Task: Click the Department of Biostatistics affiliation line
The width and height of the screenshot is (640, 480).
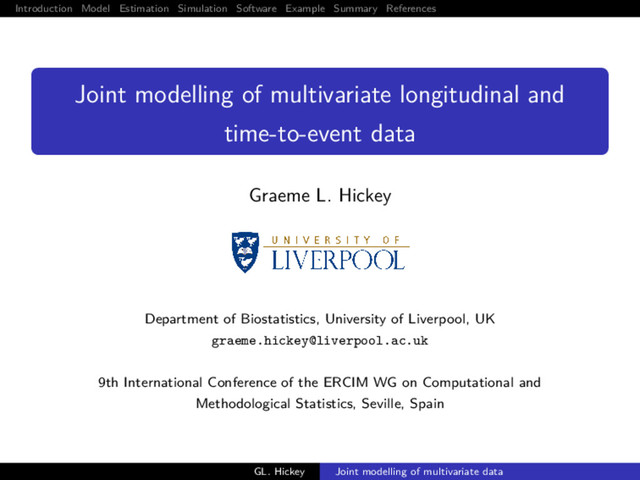Action: pos(320,319)
